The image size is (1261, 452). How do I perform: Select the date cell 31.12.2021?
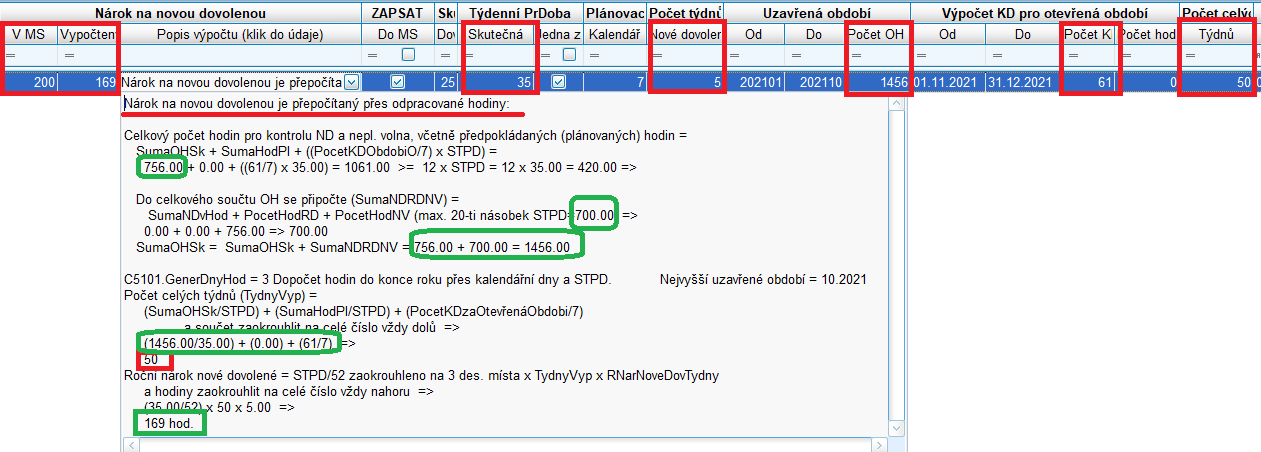pos(1022,82)
